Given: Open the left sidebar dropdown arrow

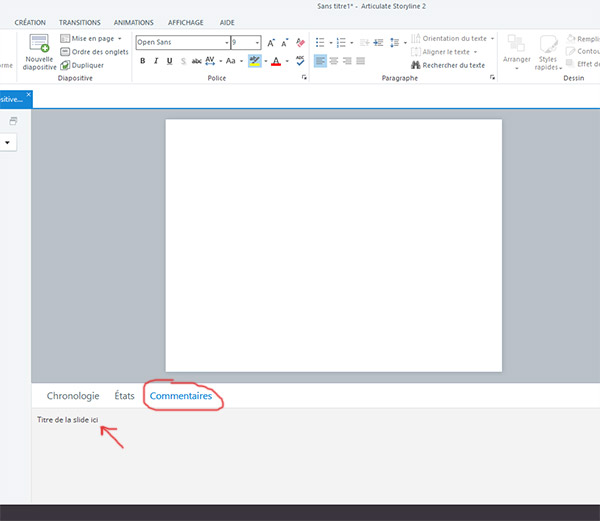Looking at the screenshot, I should click(x=7, y=143).
